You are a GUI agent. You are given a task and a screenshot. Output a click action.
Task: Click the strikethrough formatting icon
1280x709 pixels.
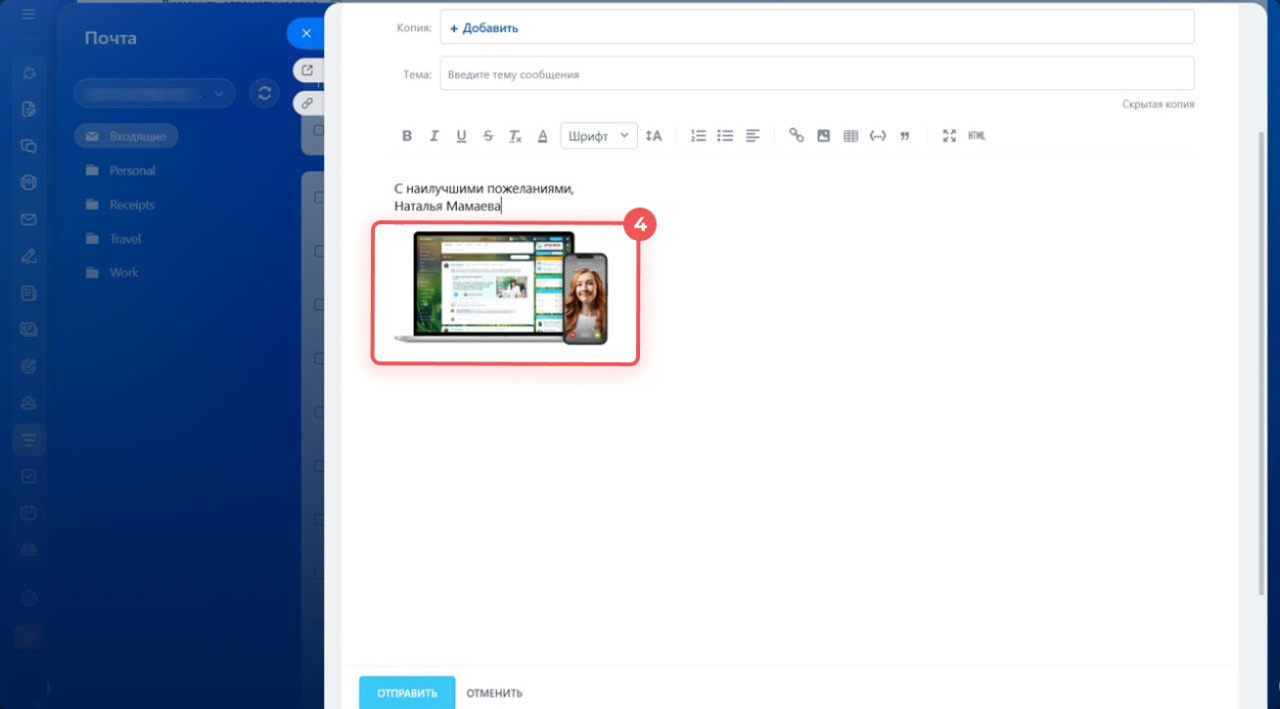click(488, 136)
